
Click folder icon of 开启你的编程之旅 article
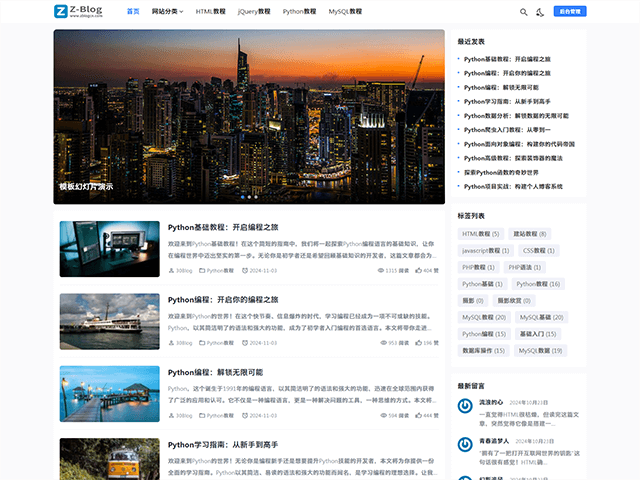202,343
